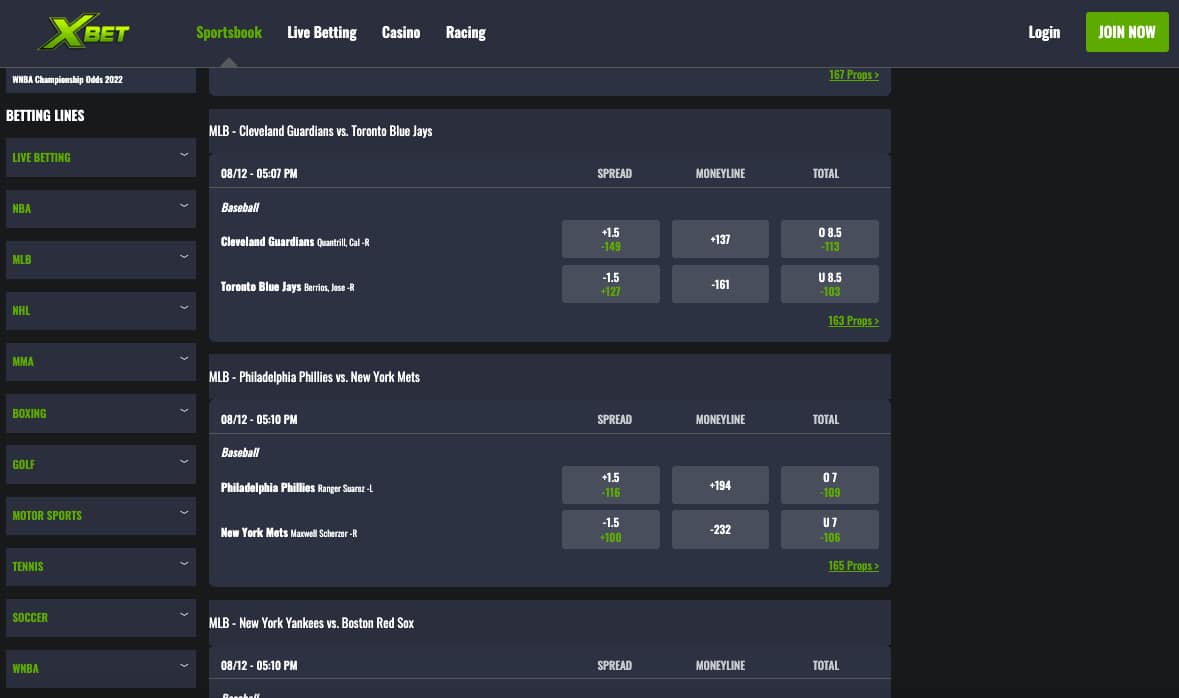View 163 Props for Guardians vs Blue Jays
This screenshot has width=1179, height=698.
(x=853, y=320)
